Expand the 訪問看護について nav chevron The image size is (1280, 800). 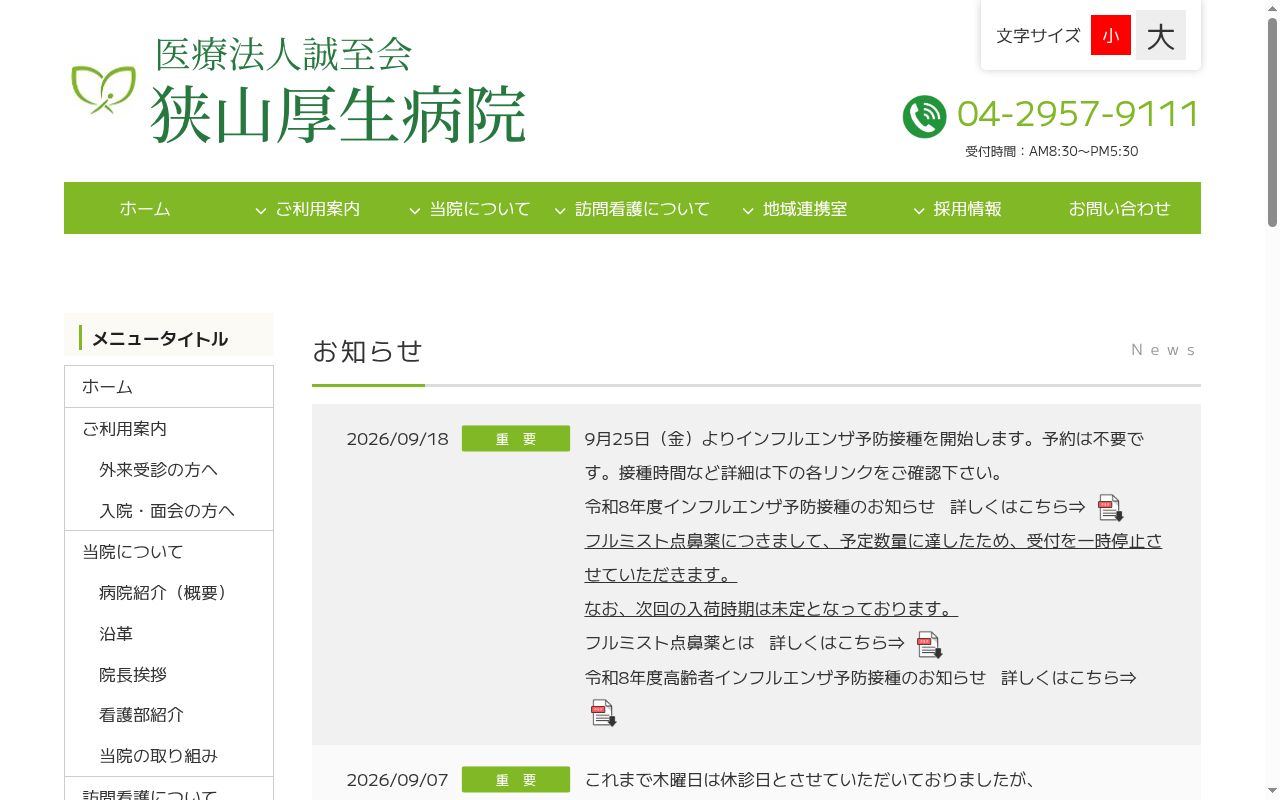click(561, 210)
